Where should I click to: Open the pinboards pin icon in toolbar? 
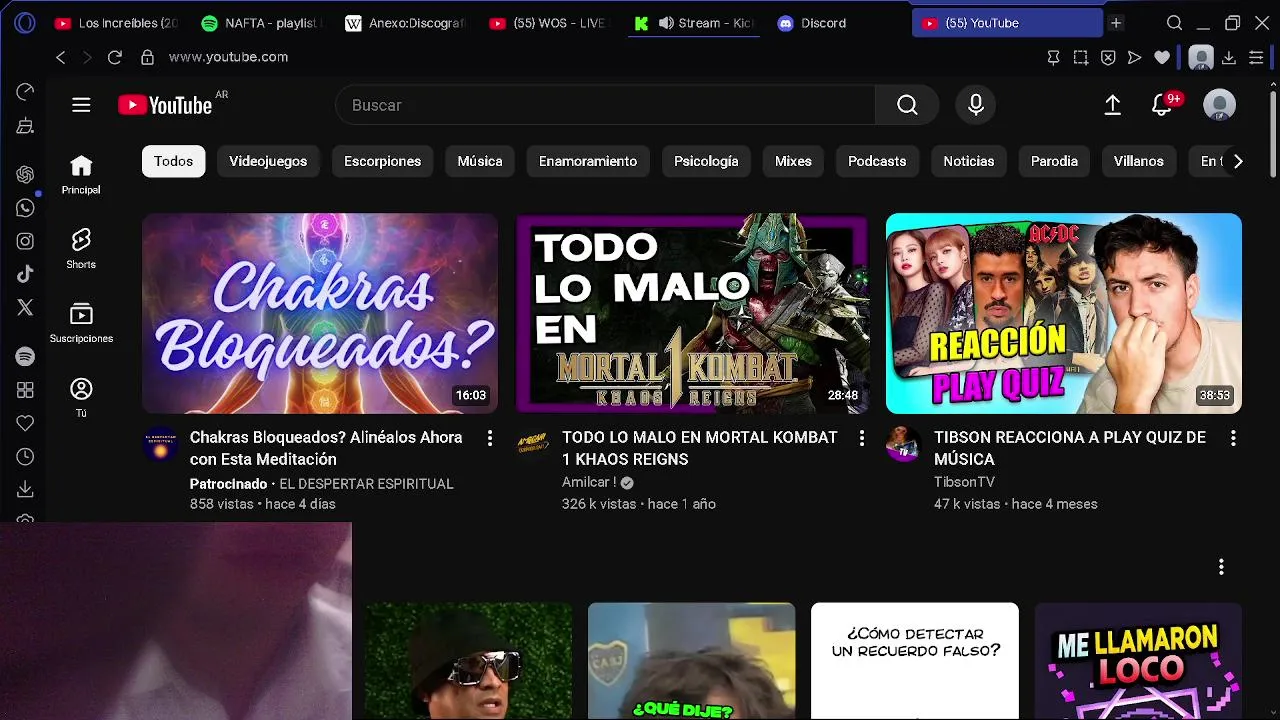click(x=1053, y=57)
